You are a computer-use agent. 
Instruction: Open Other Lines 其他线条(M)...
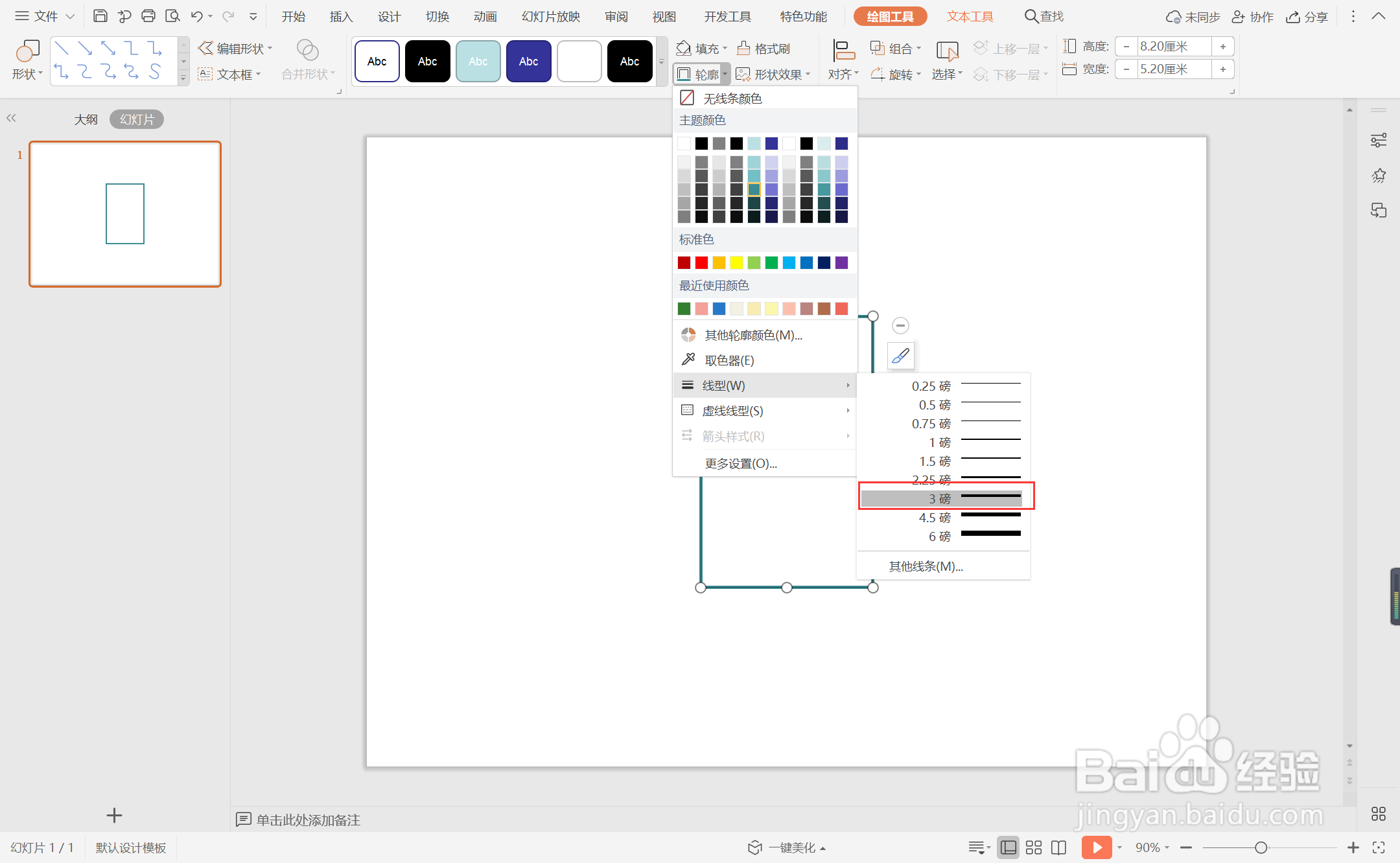coord(926,566)
